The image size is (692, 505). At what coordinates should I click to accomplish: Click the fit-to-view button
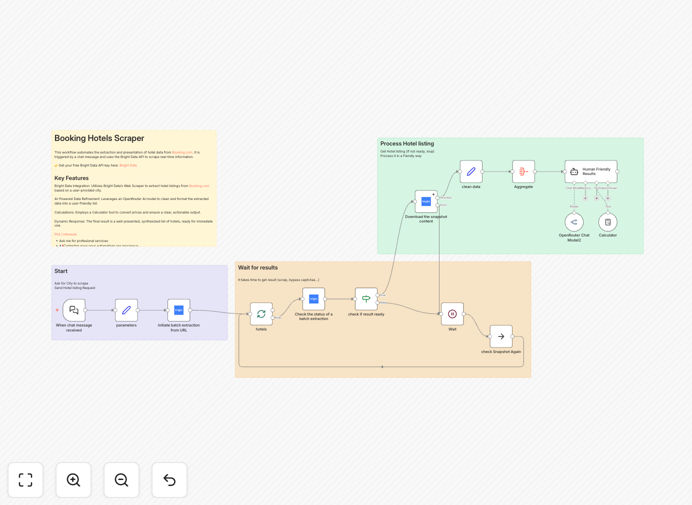pos(26,480)
